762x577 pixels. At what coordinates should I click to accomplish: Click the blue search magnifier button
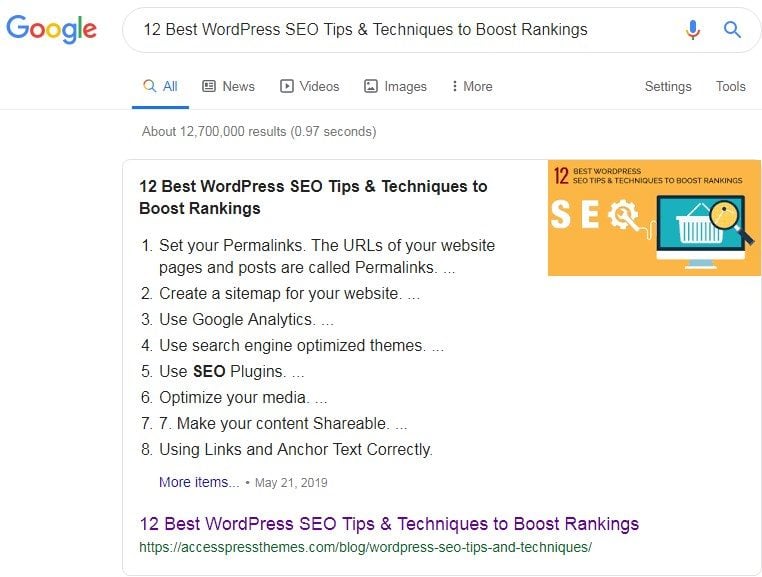(x=732, y=30)
